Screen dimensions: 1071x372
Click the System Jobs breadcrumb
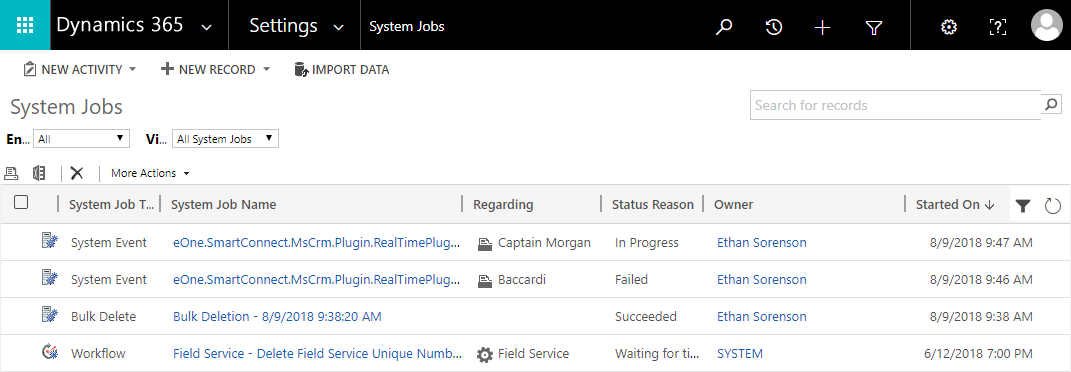pyautogui.click(x=406, y=27)
